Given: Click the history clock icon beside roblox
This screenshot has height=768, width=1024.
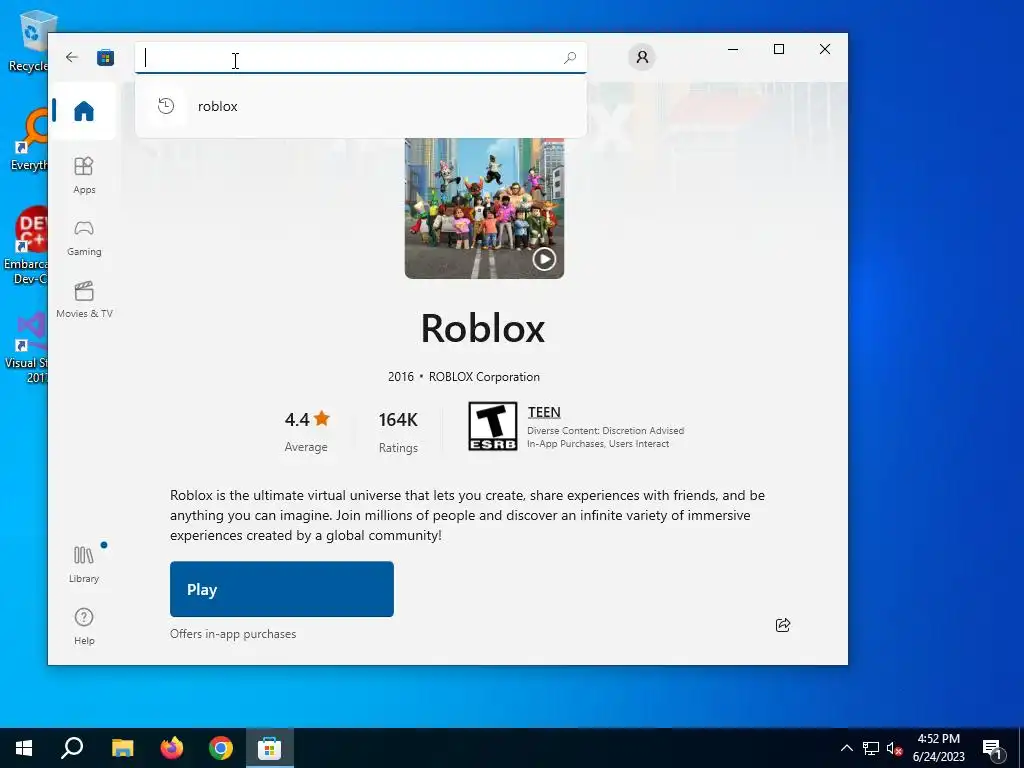Looking at the screenshot, I should click(166, 106).
